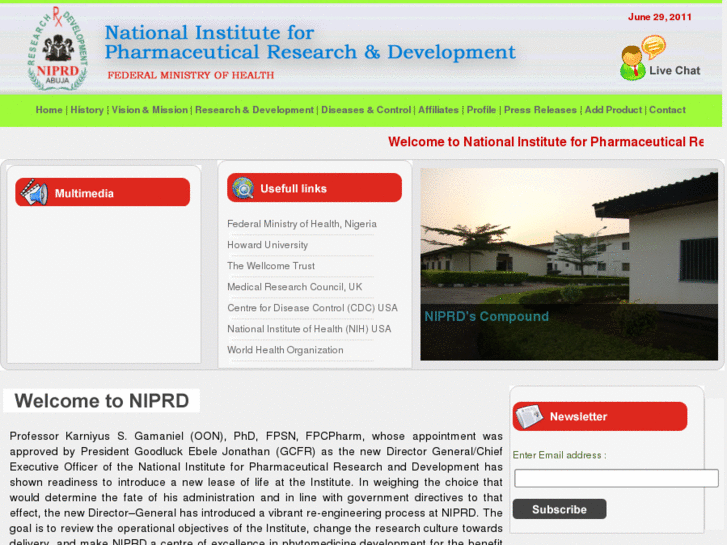Viewport: 727px width, 545px height.
Task: Open the Contact menu item
Action: (667, 110)
